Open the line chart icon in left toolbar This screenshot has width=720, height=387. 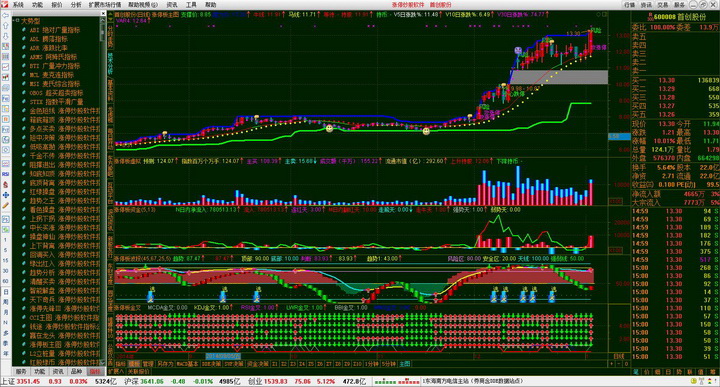pos(6,67)
